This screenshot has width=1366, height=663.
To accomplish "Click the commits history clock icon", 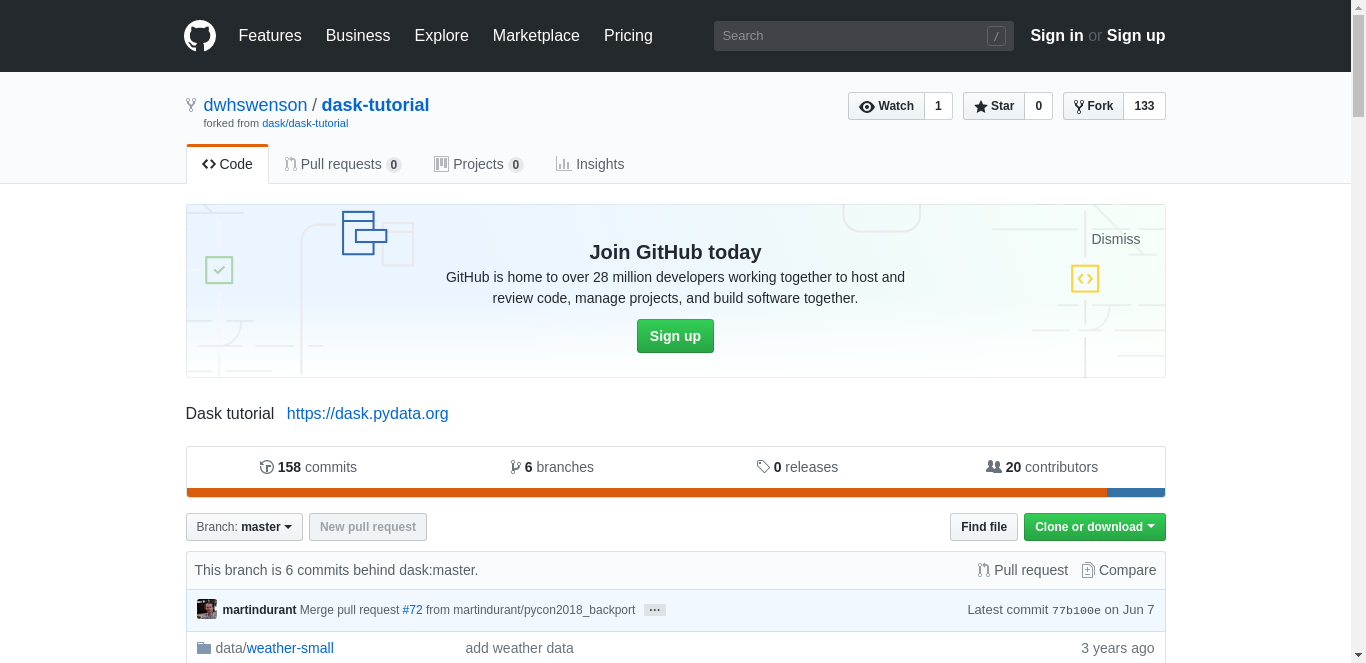I will 267,467.
